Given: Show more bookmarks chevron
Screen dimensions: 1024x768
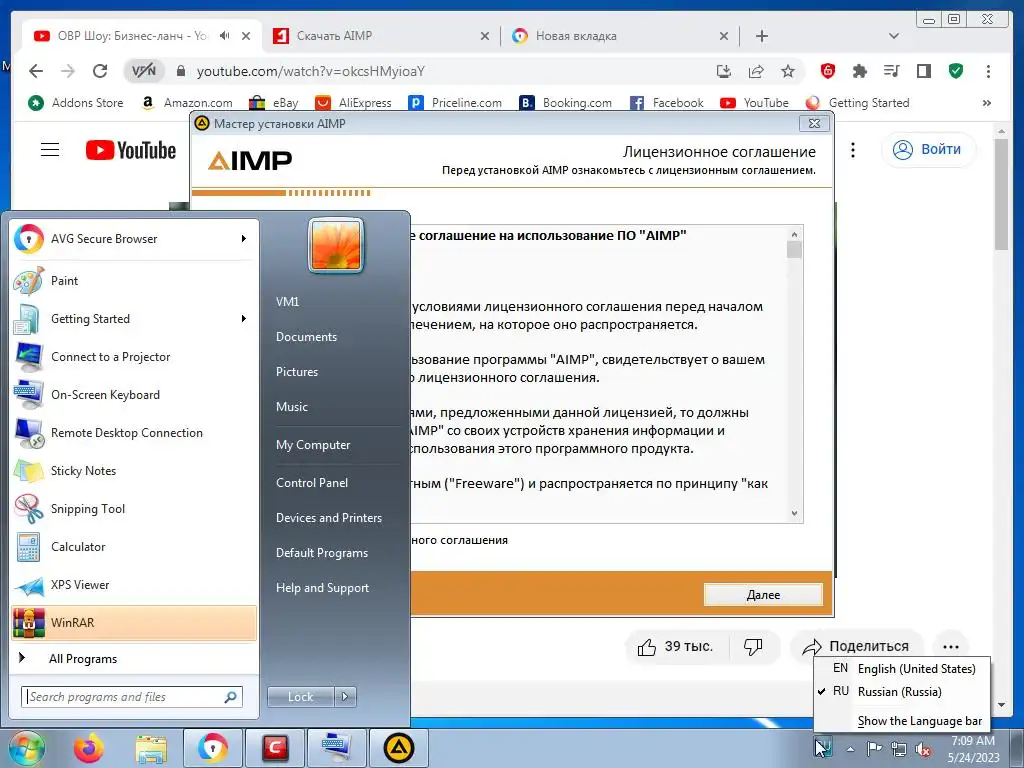Looking at the screenshot, I should (987, 103).
